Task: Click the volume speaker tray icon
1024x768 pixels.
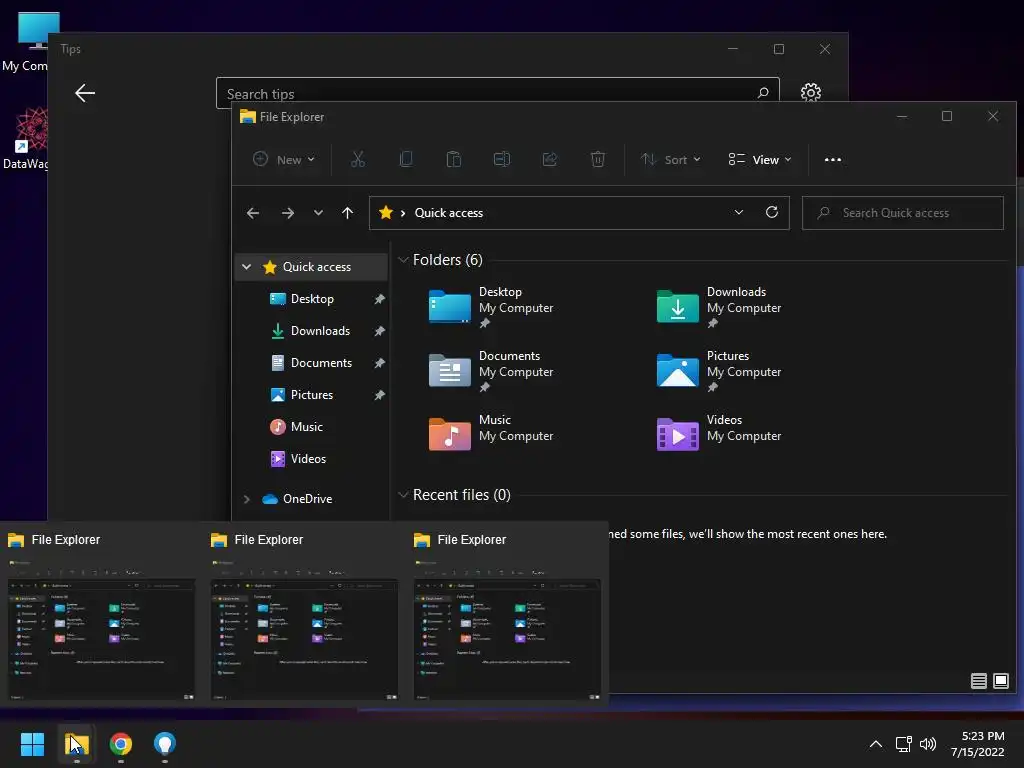Action: (x=927, y=744)
